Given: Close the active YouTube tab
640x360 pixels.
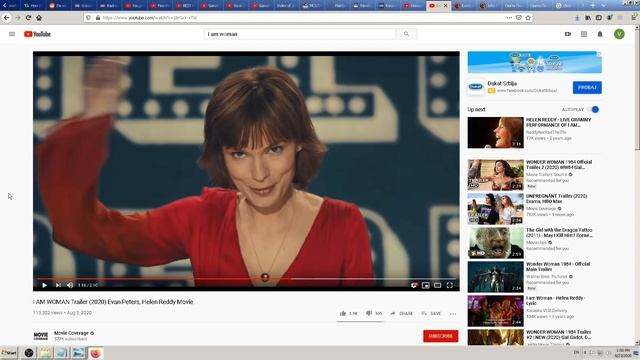Looking at the screenshot, I should [445, 6].
